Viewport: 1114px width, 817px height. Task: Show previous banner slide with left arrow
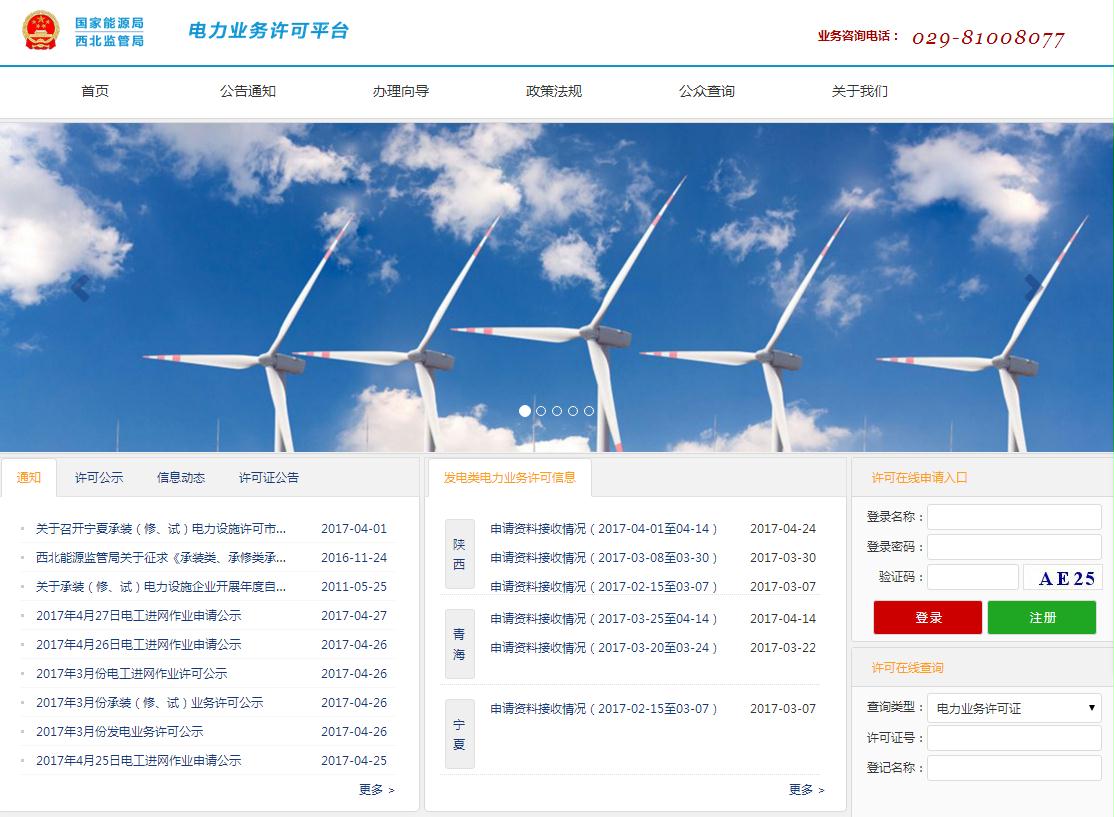80,288
